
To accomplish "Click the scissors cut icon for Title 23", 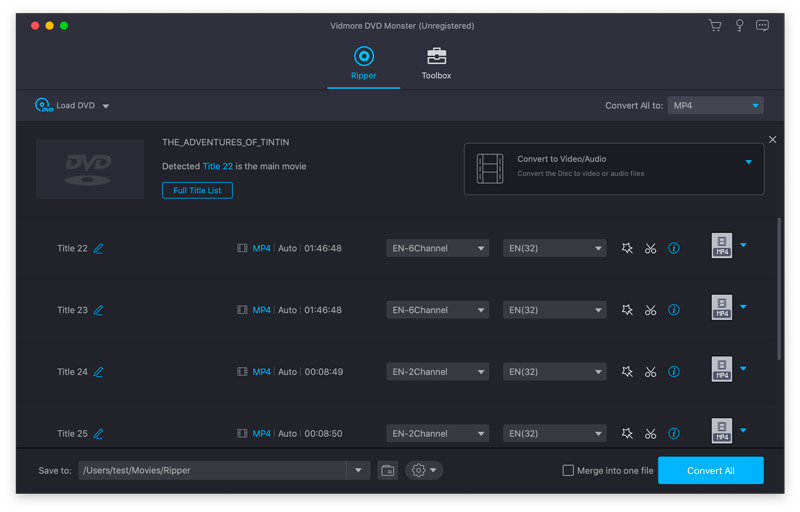I will (650, 310).
